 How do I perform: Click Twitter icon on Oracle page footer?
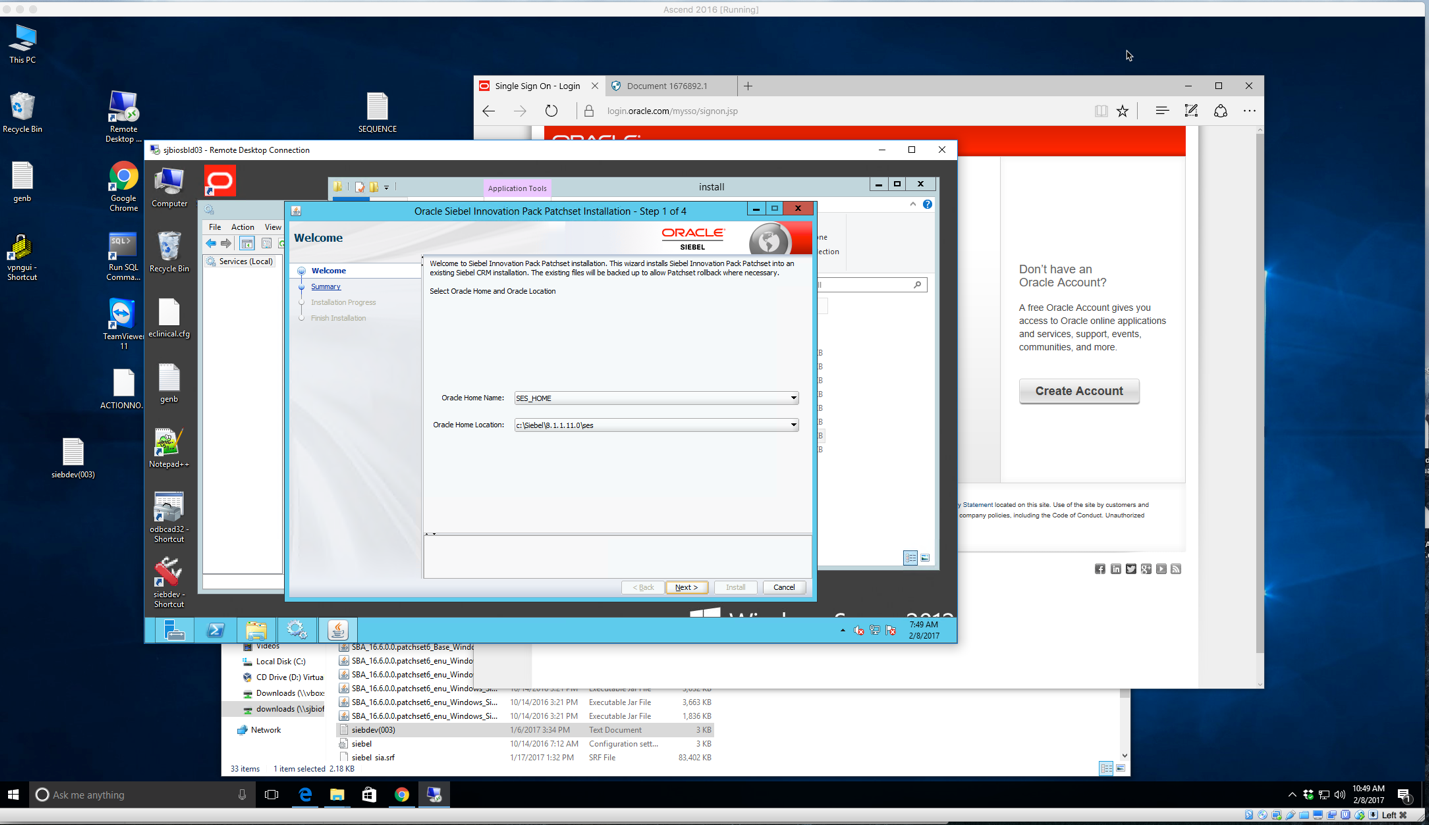pyautogui.click(x=1131, y=569)
